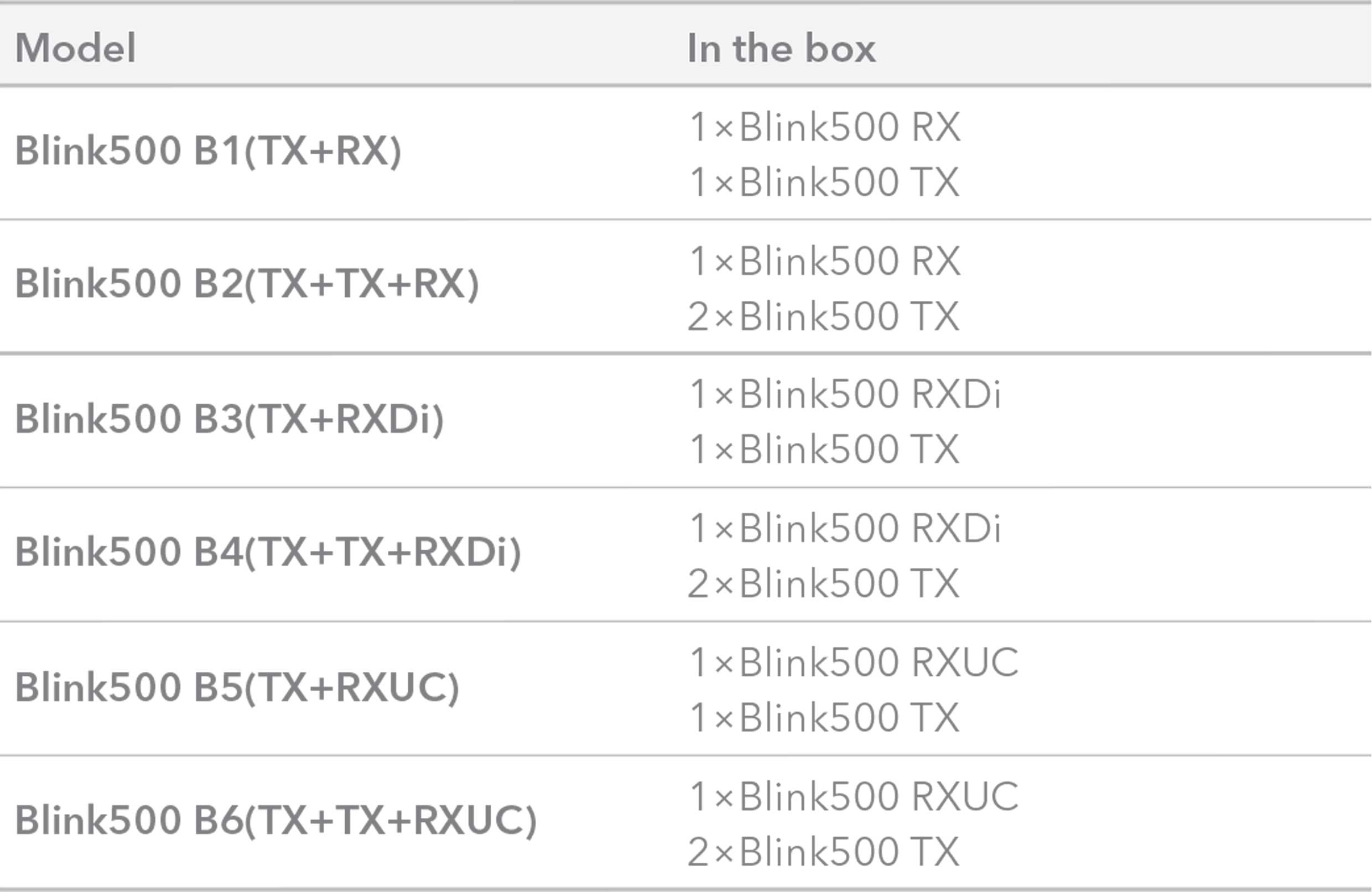
Task: Click 2×Blink500 TX in the B4 row
Action: tap(824, 584)
